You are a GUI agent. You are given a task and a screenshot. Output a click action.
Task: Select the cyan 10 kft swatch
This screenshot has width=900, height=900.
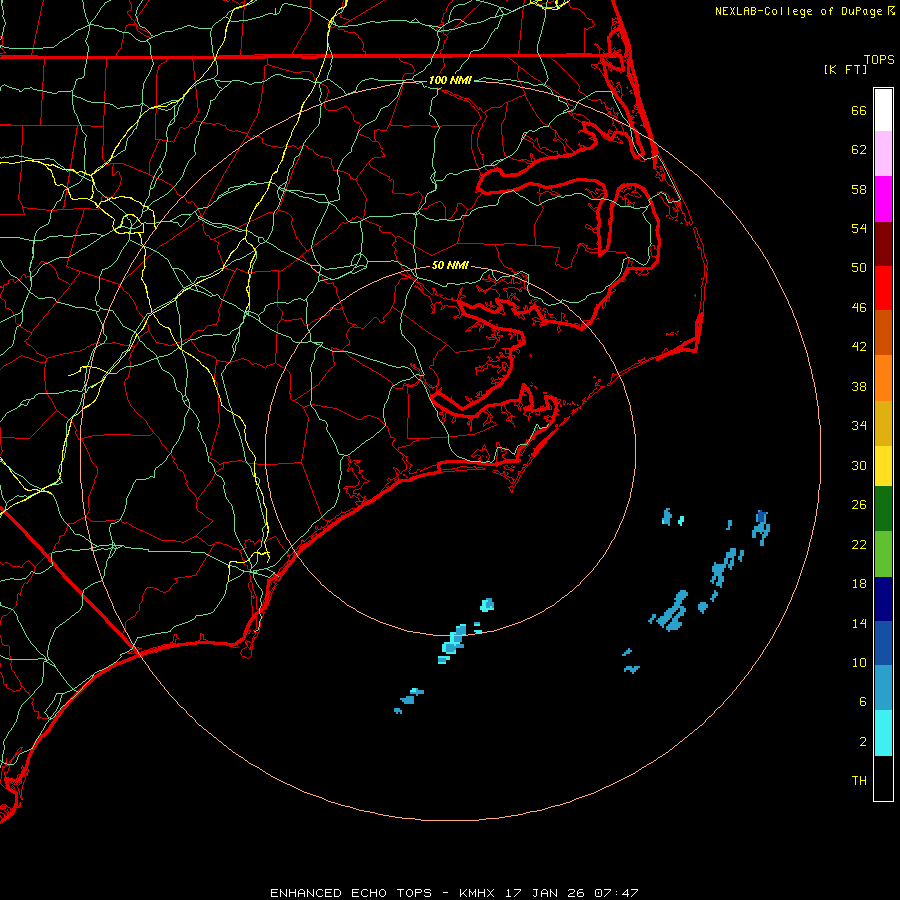883,733
